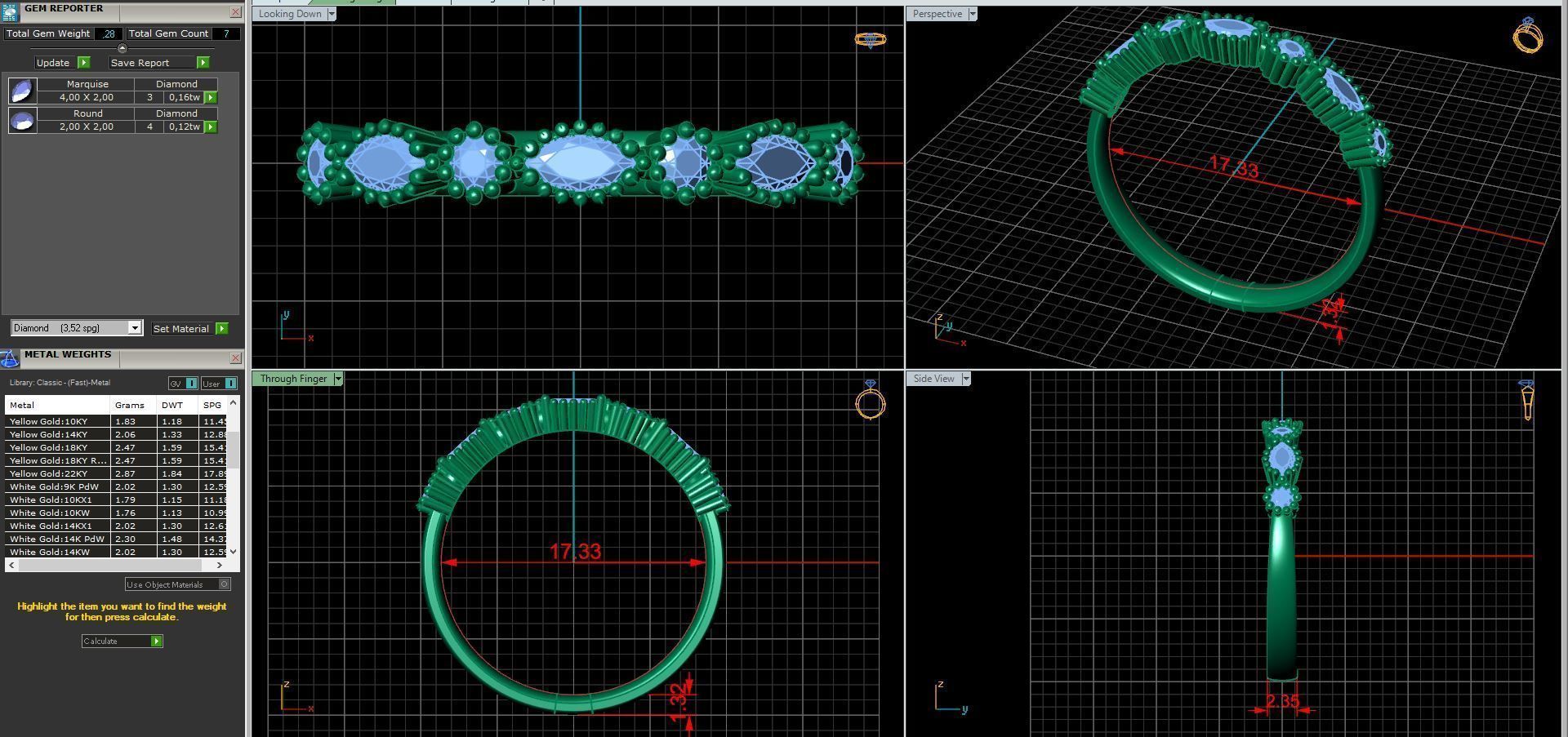Click Round size 2,00 X 2,00 cell

pyautogui.click(x=87, y=127)
